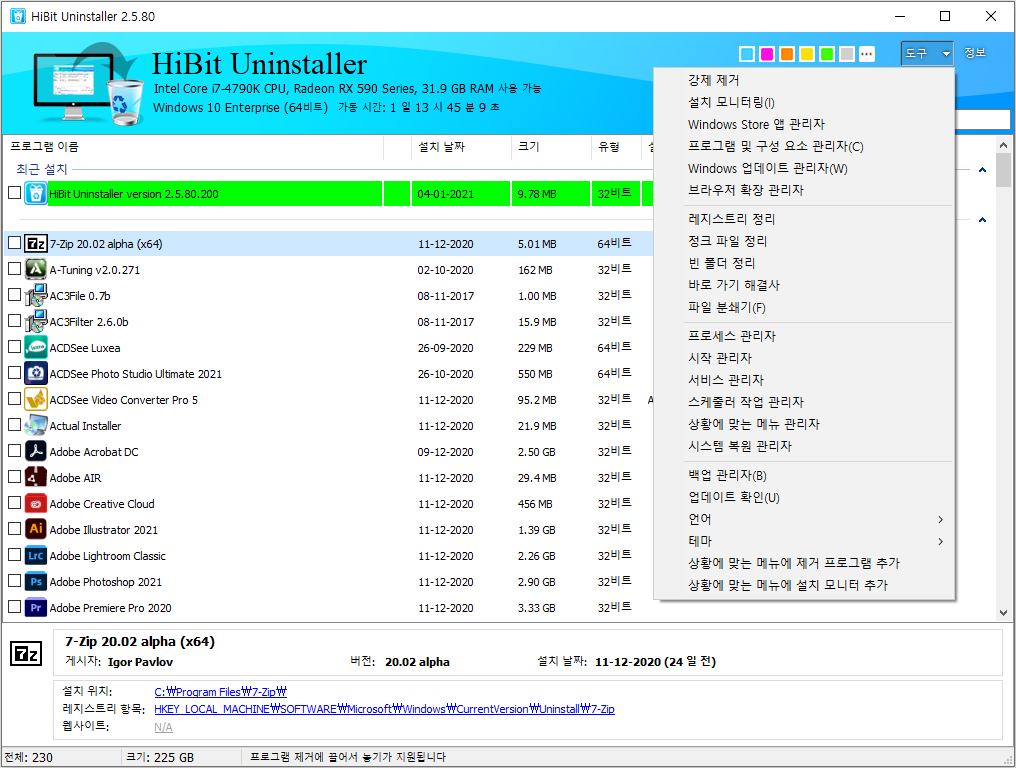Click the scroll down arrow of program list
Image resolution: width=1016 pixels, height=768 pixels.
tap(1003, 612)
